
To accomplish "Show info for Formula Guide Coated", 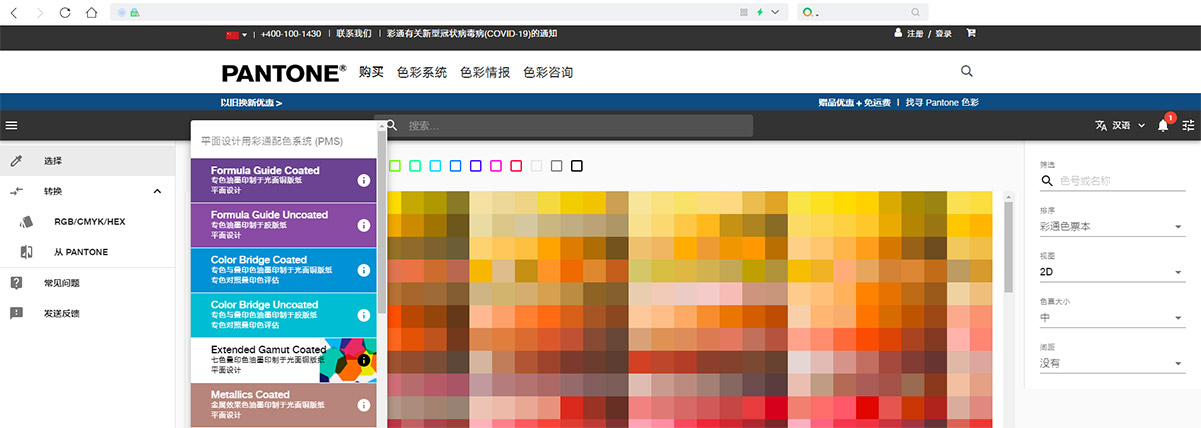I will click(364, 180).
